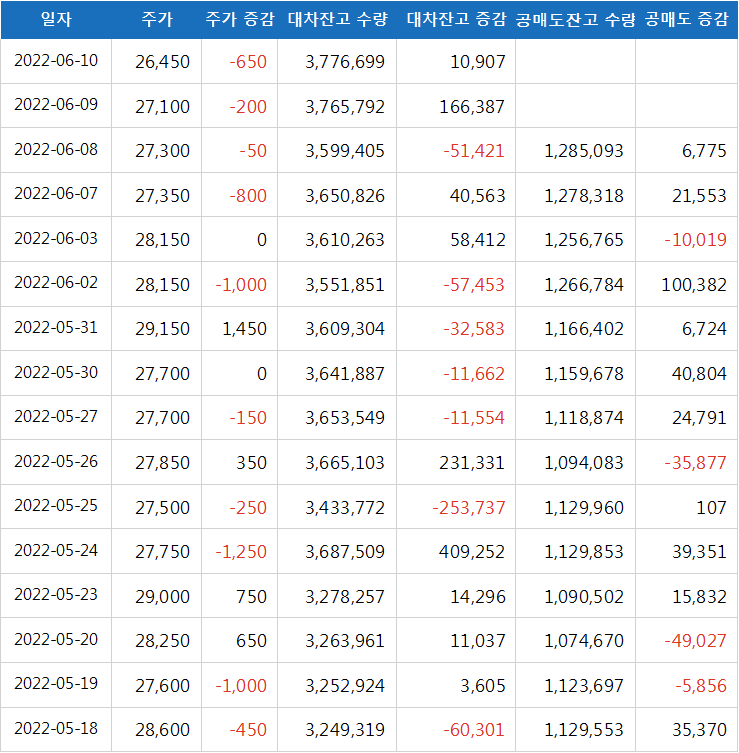Click price change value -1,250
739x753 pixels.
(241, 552)
